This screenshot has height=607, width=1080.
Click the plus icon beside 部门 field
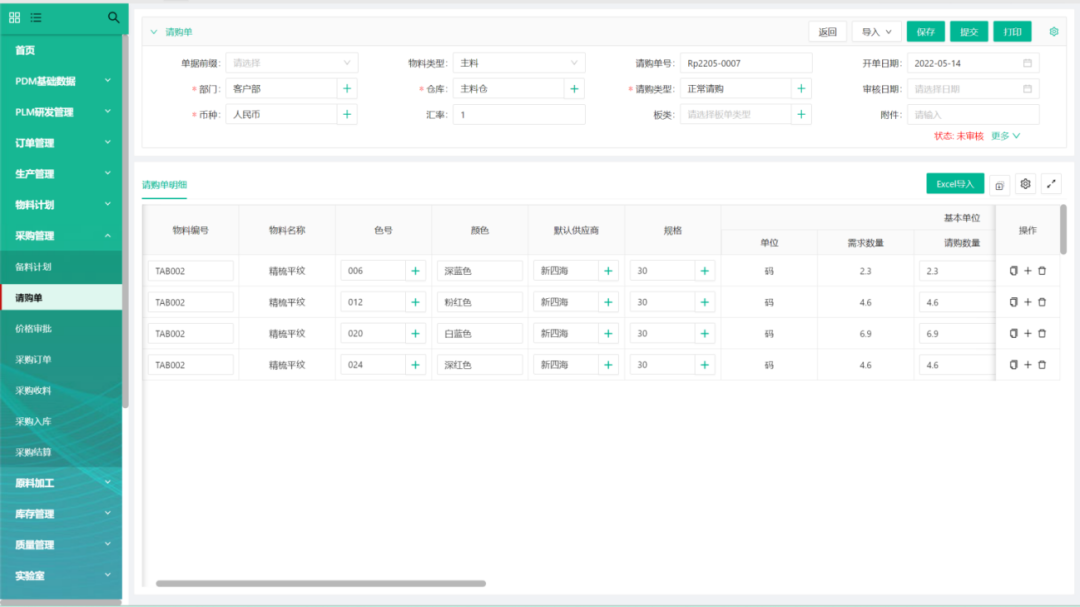[x=347, y=89]
